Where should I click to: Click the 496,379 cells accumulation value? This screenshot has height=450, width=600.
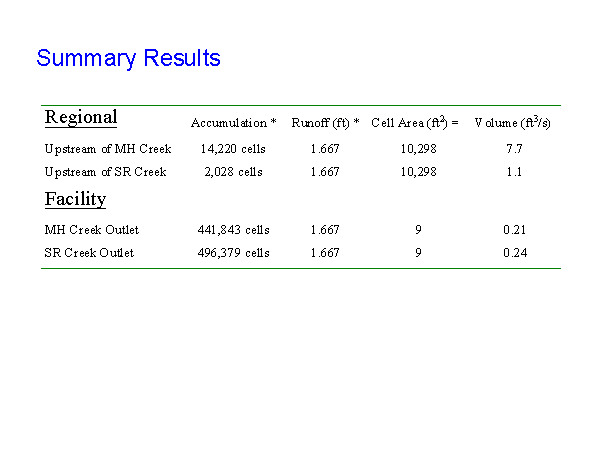click(x=234, y=253)
